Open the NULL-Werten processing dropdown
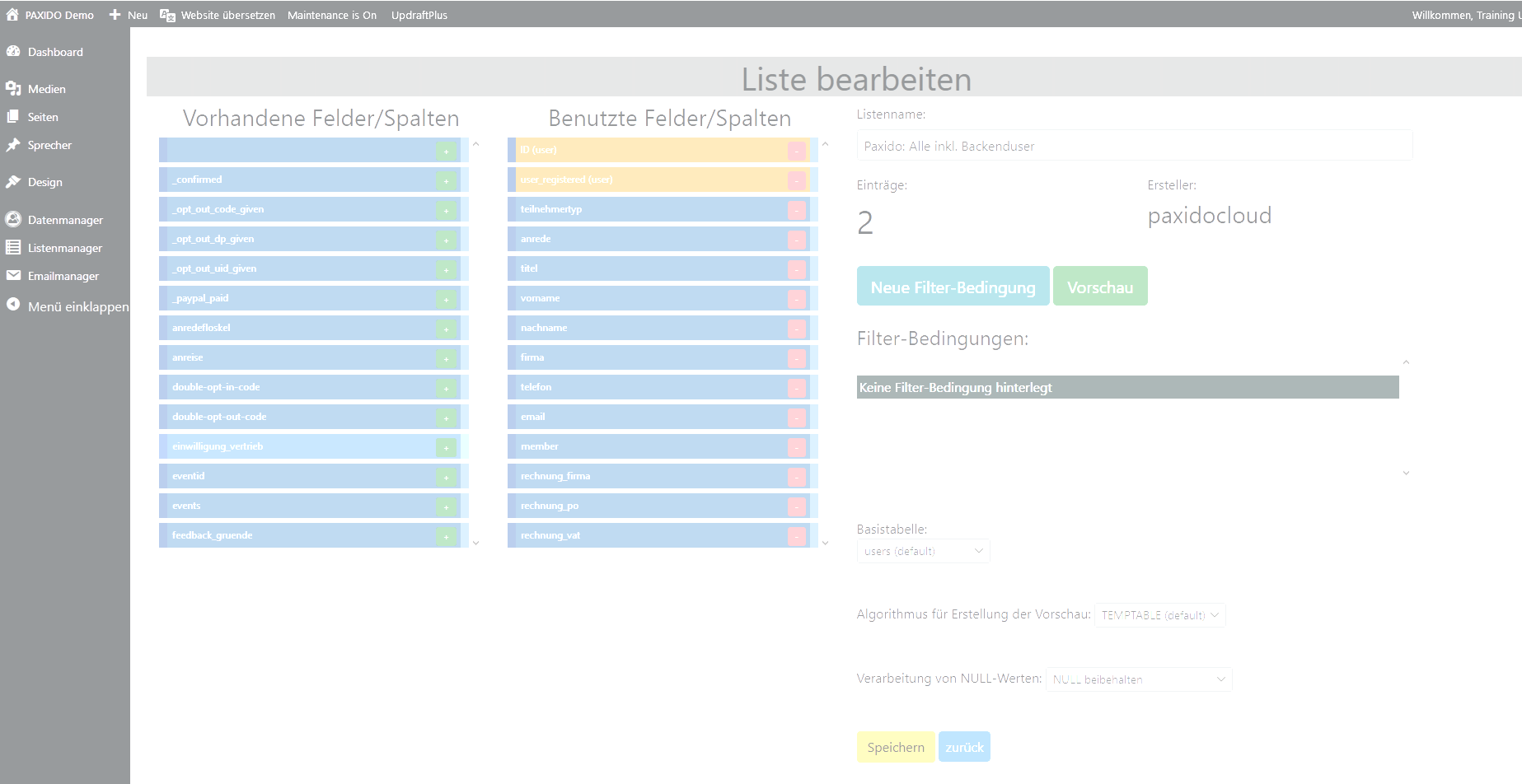 point(1139,679)
